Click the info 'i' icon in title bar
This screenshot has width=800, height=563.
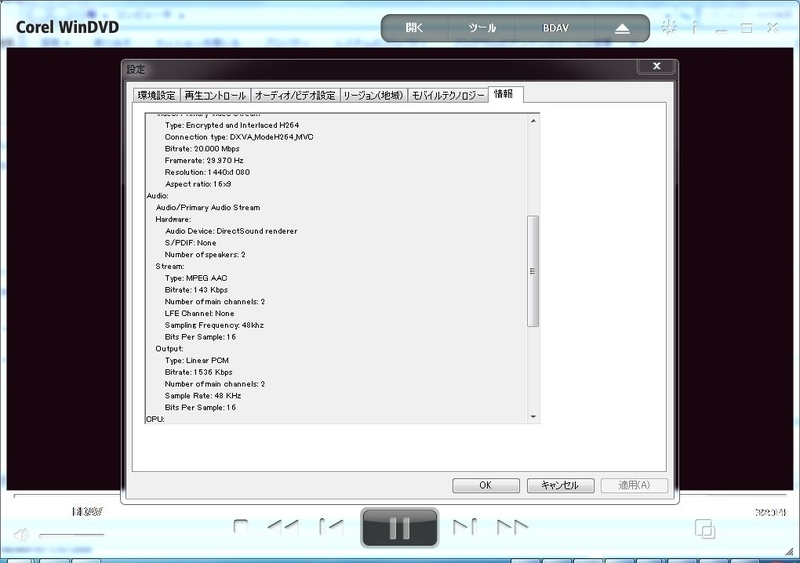[694, 28]
